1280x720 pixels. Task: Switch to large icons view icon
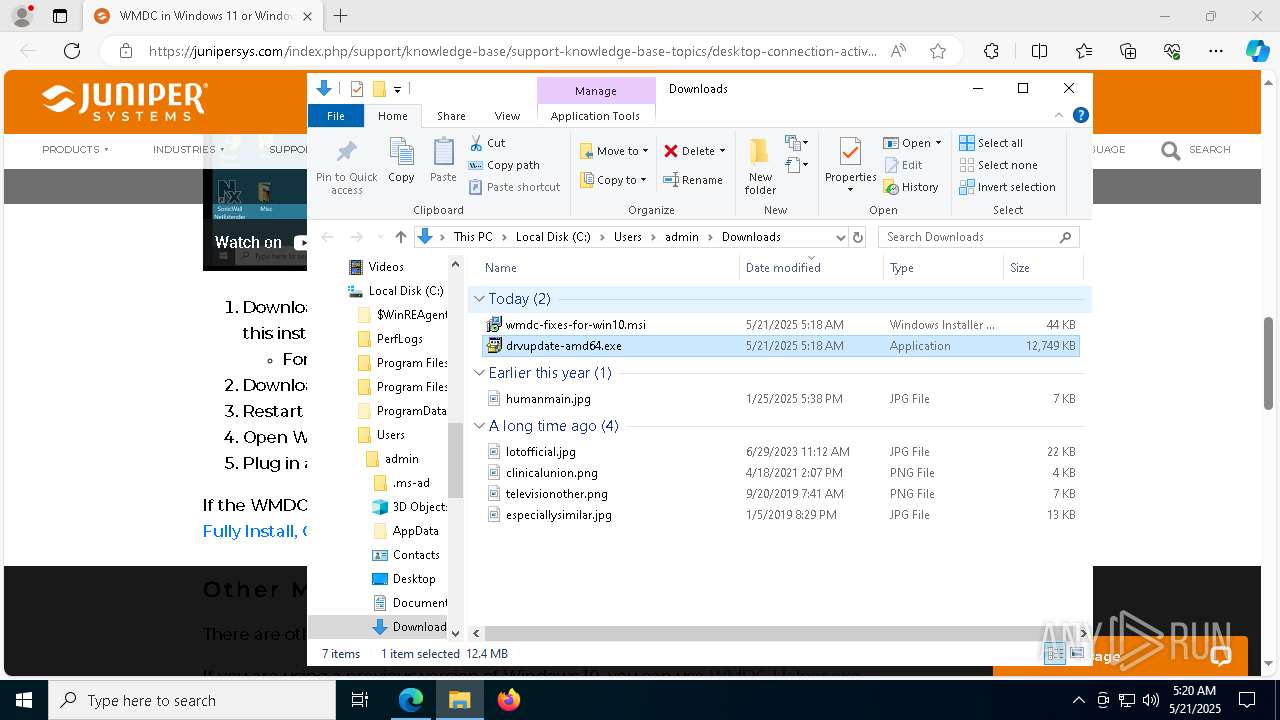[x=1077, y=654]
